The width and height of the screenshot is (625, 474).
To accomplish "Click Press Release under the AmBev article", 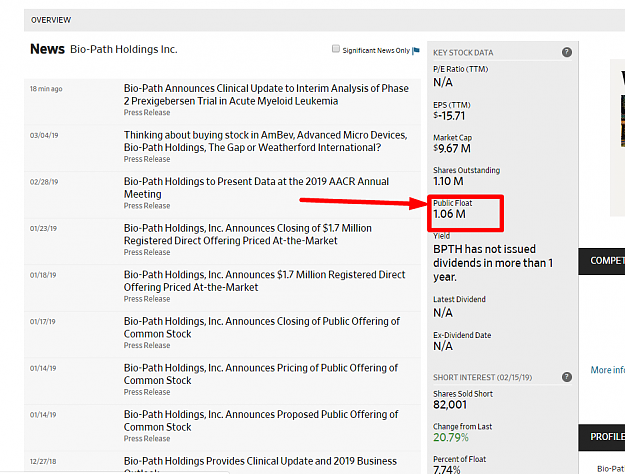I will click(x=147, y=159).
